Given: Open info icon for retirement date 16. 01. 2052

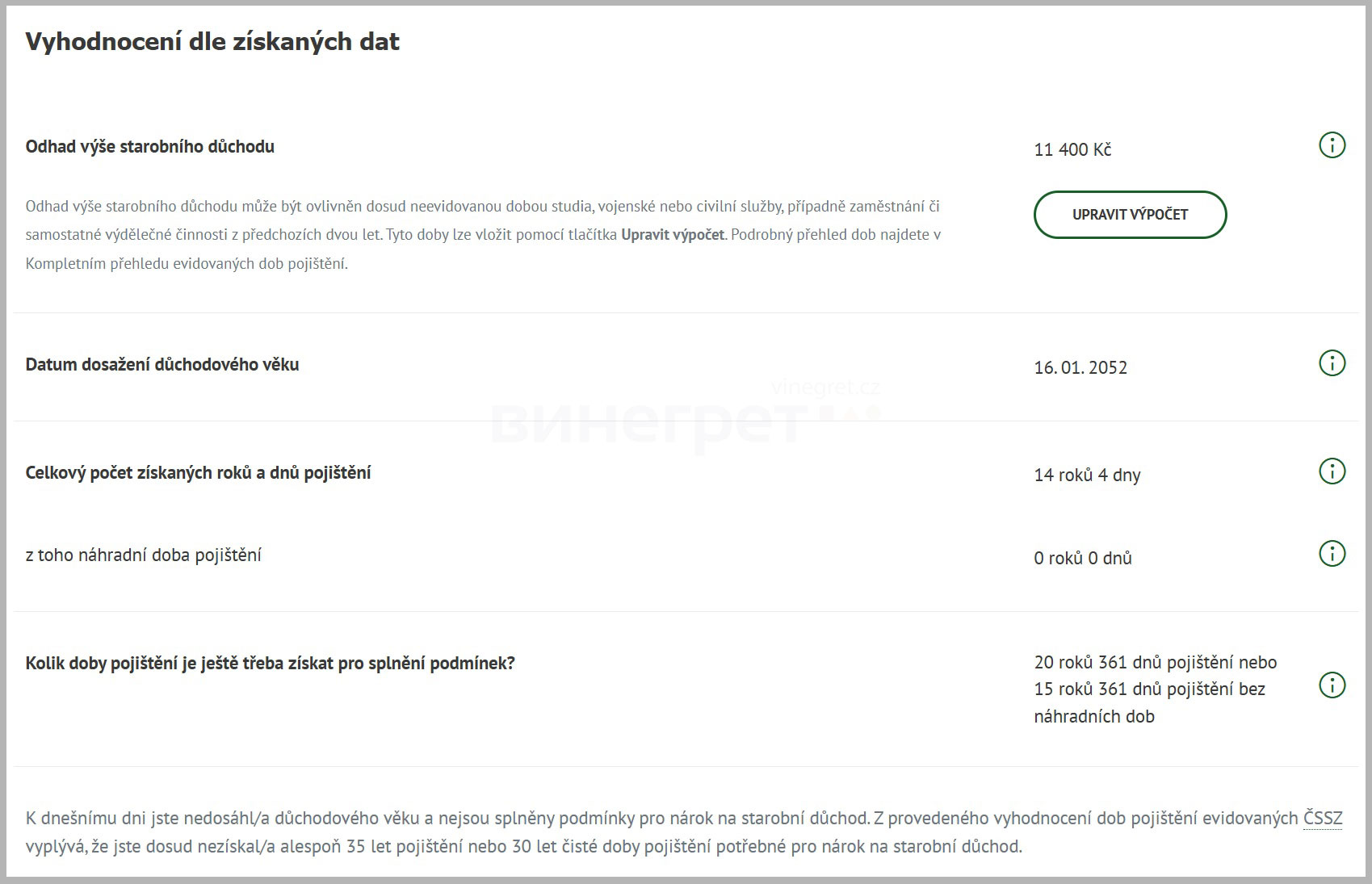Looking at the screenshot, I should [x=1332, y=363].
